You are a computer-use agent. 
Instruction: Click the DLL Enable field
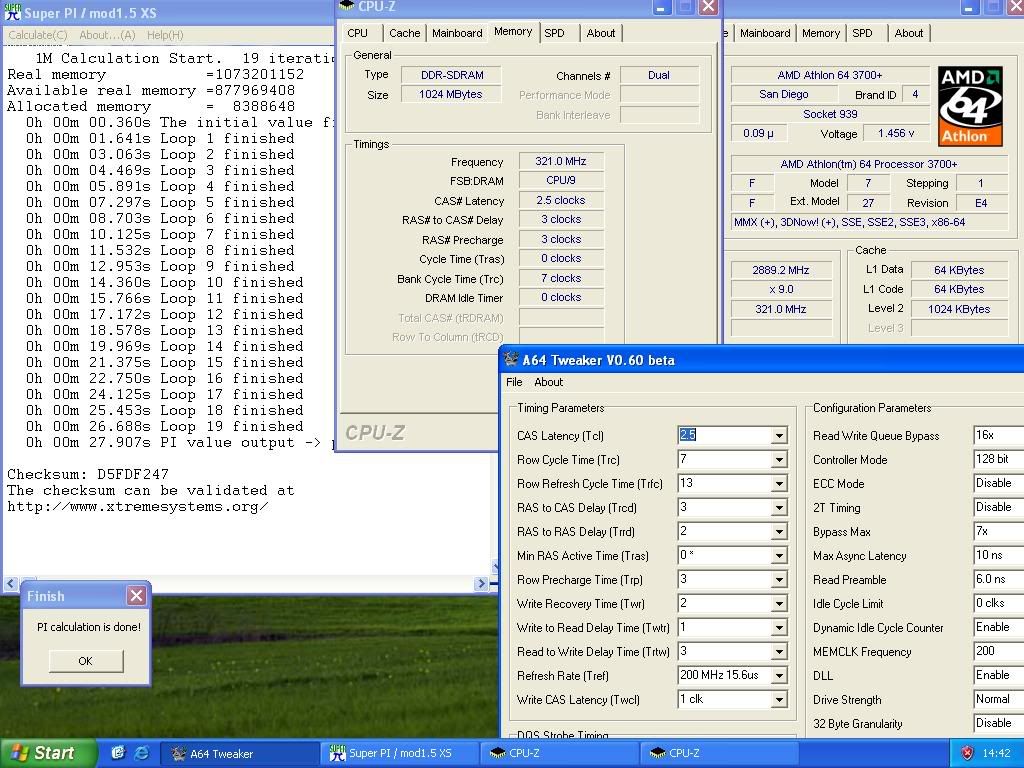pyautogui.click(x=999, y=675)
